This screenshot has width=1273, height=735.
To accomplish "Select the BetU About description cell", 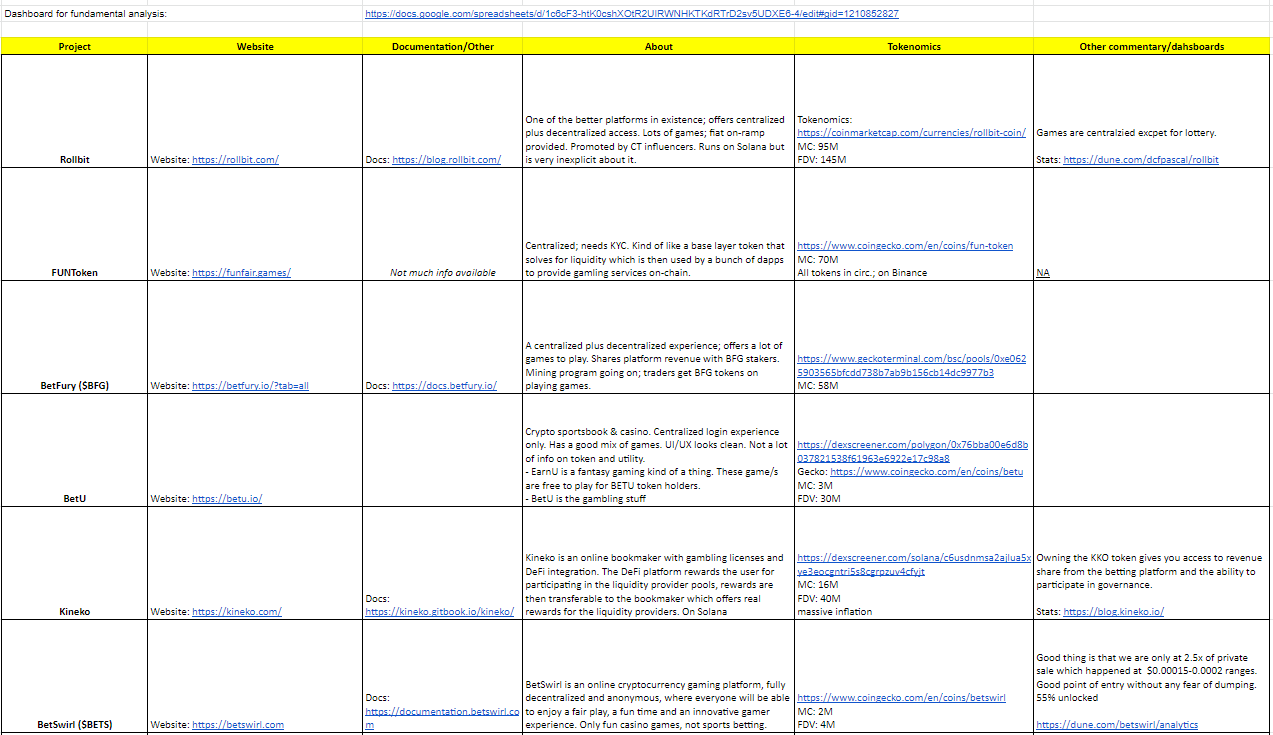I will pos(659,450).
